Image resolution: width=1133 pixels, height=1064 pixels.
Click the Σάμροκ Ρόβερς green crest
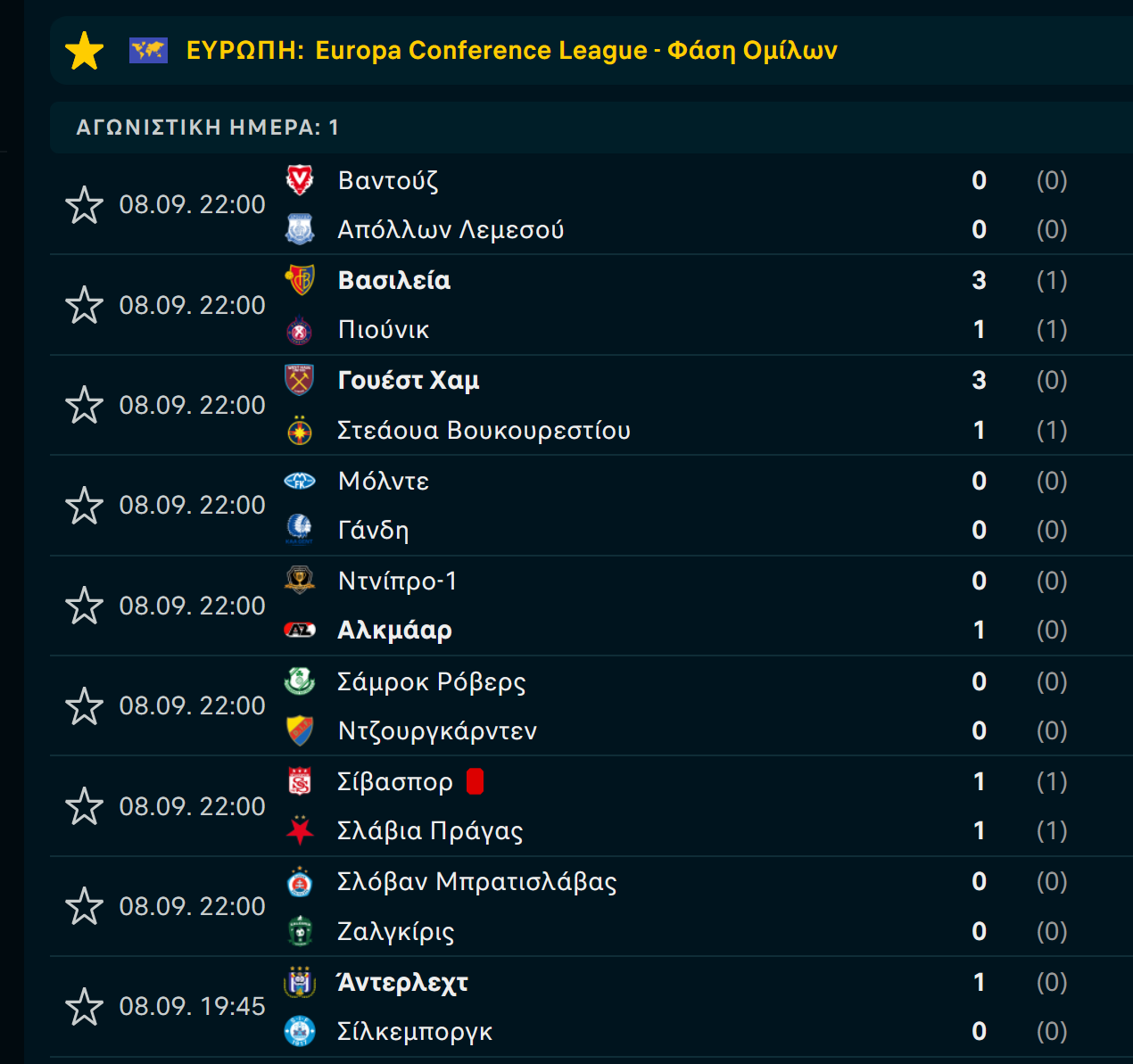(x=300, y=681)
